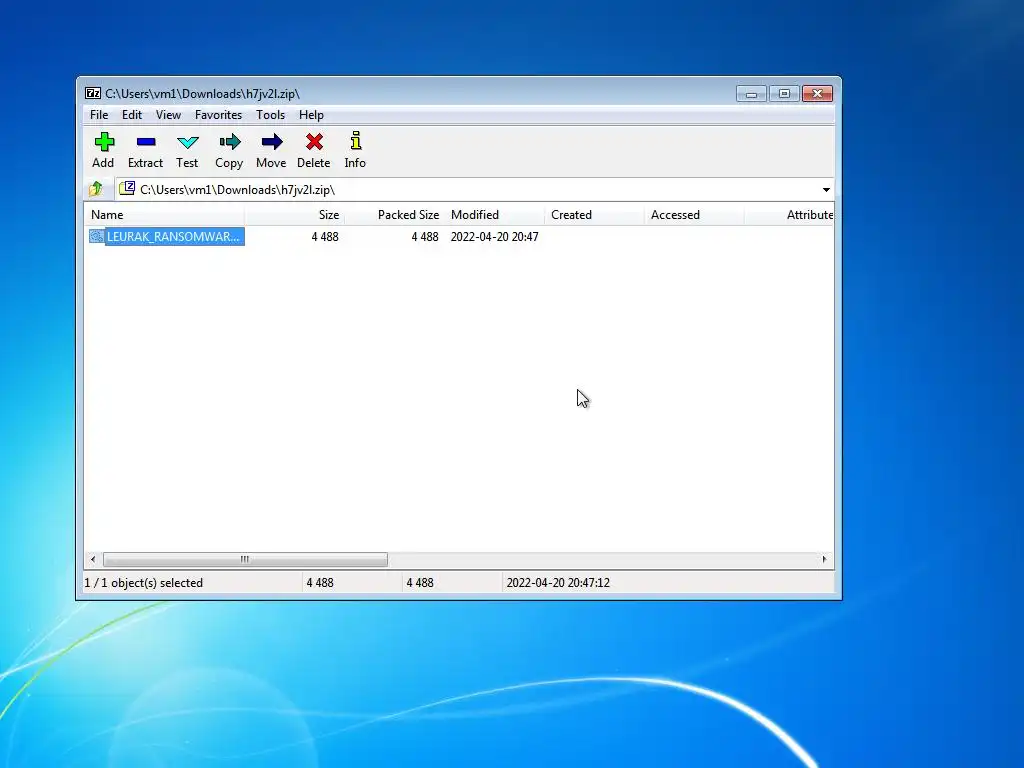The width and height of the screenshot is (1024, 768).
Task: Click the Move toolbar icon
Action: (271, 142)
